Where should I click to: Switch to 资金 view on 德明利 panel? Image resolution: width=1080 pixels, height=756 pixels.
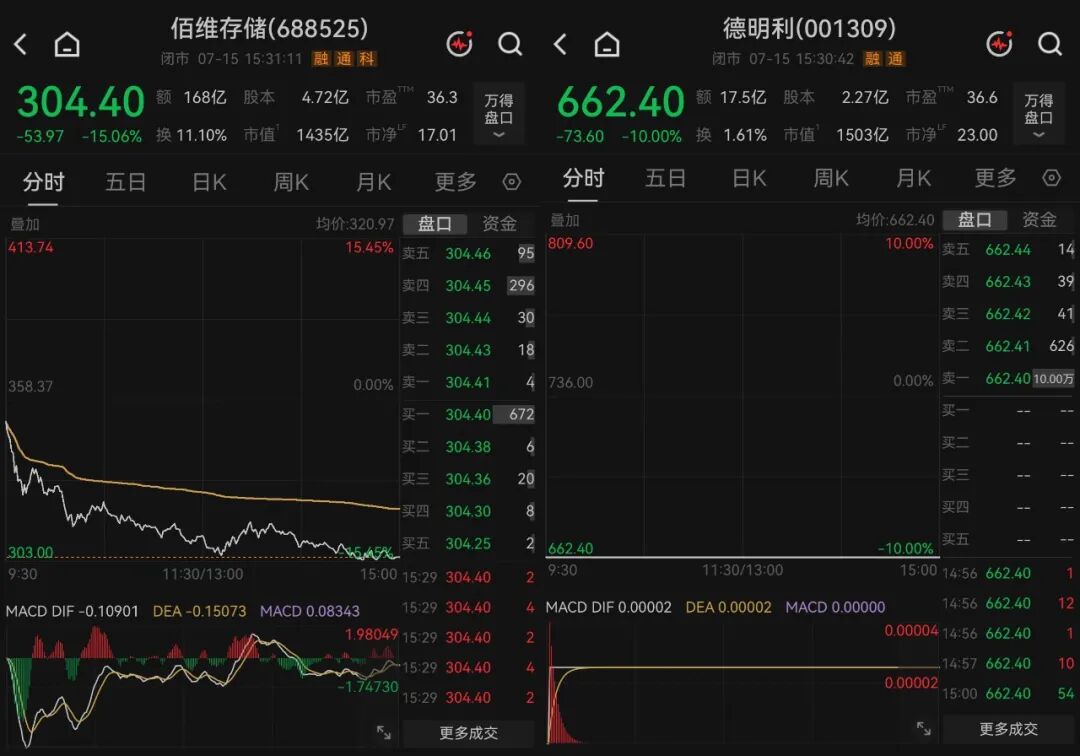click(x=1039, y=220)
